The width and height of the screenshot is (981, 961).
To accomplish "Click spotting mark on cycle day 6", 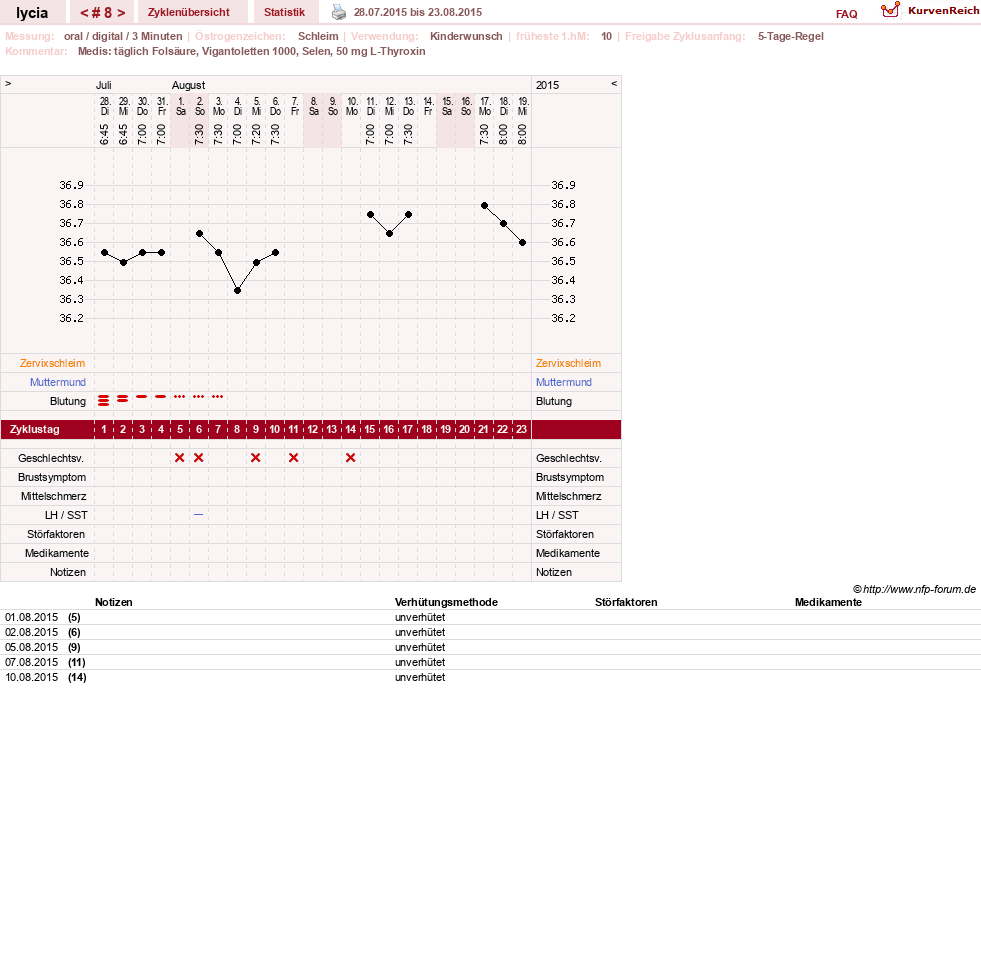I will pyautogui.click(x=198, y=397).
